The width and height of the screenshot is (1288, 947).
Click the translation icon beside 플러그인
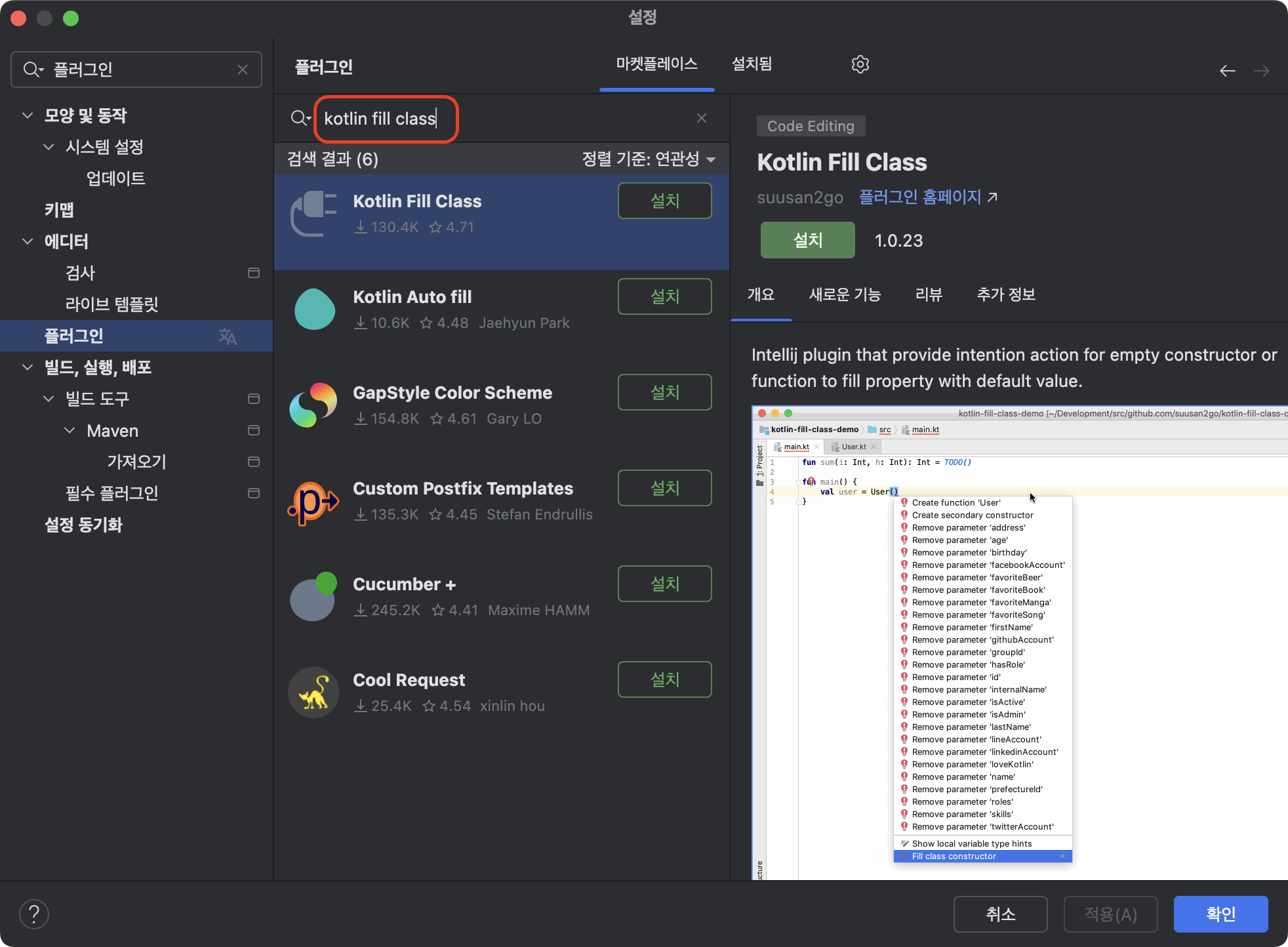[x=228, y=336]
